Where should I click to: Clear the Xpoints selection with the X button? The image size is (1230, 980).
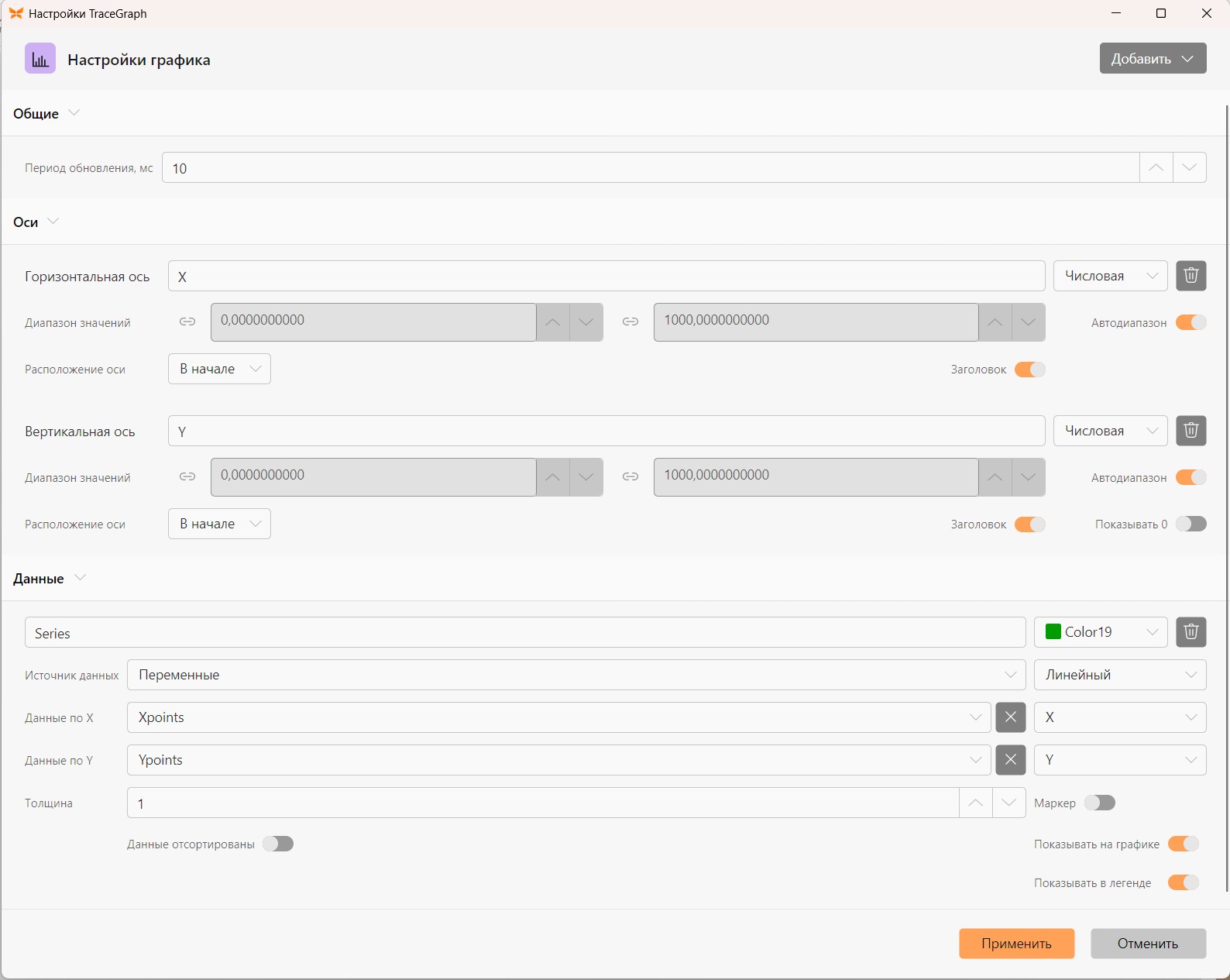(x=1011, y=717)
